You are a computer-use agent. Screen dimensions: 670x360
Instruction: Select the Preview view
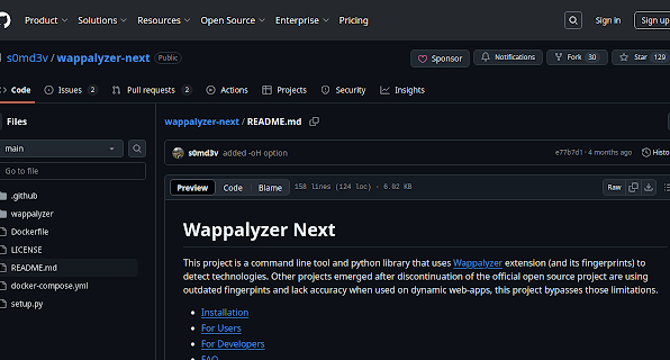click(x=192, y=187)
